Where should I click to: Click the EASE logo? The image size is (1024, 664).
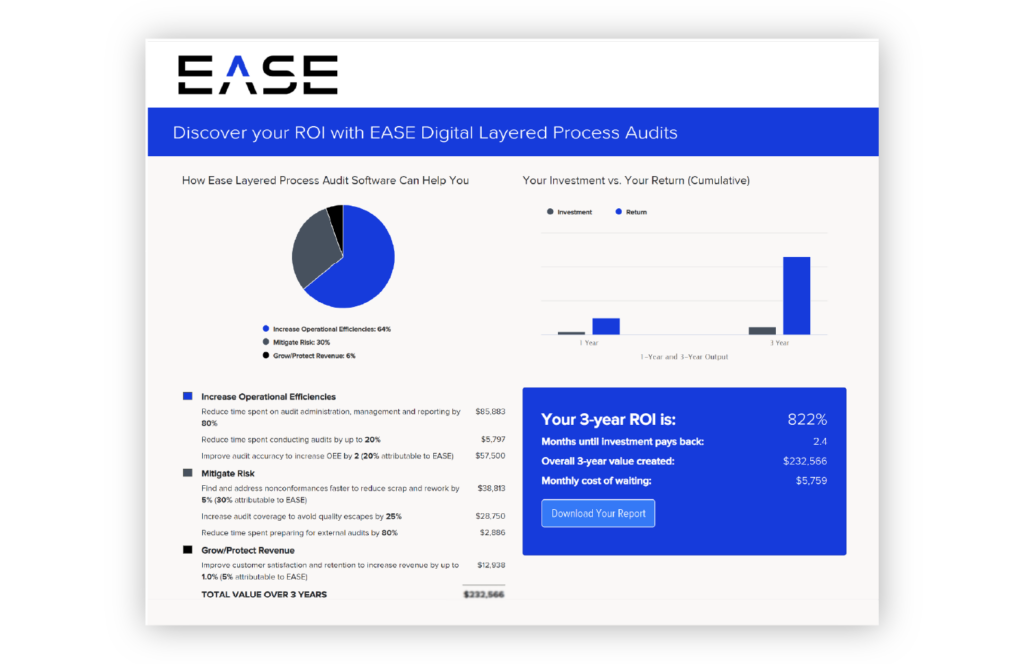pos(258,74)
